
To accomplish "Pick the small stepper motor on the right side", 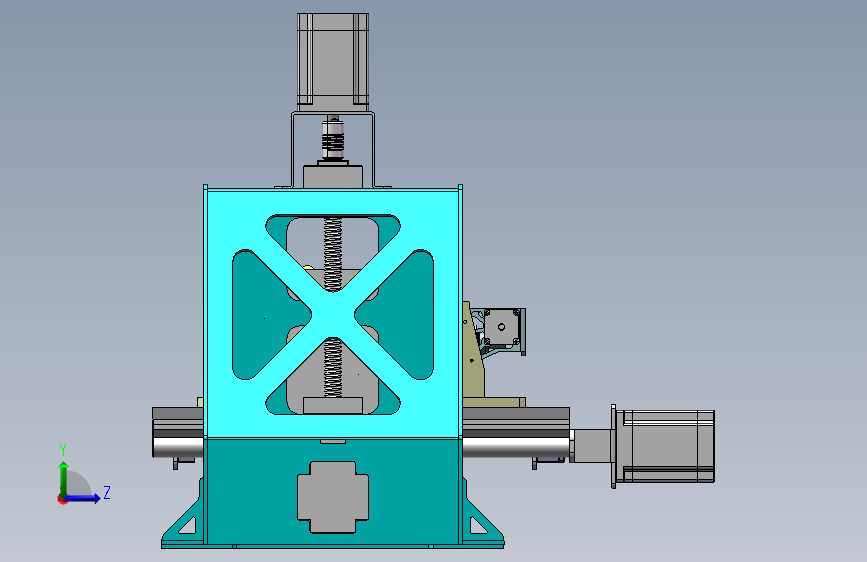I will click(x=503, y=326).
